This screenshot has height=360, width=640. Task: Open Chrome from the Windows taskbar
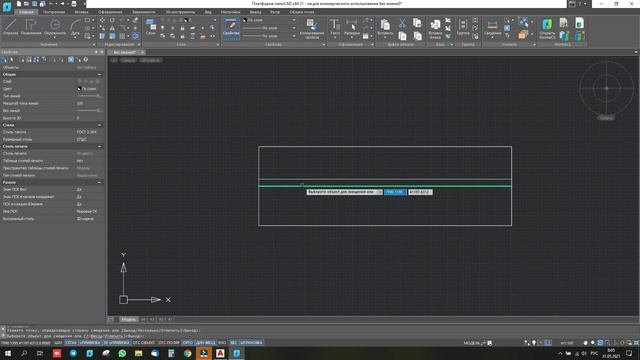pyautogui.click(x=187, y=353)
